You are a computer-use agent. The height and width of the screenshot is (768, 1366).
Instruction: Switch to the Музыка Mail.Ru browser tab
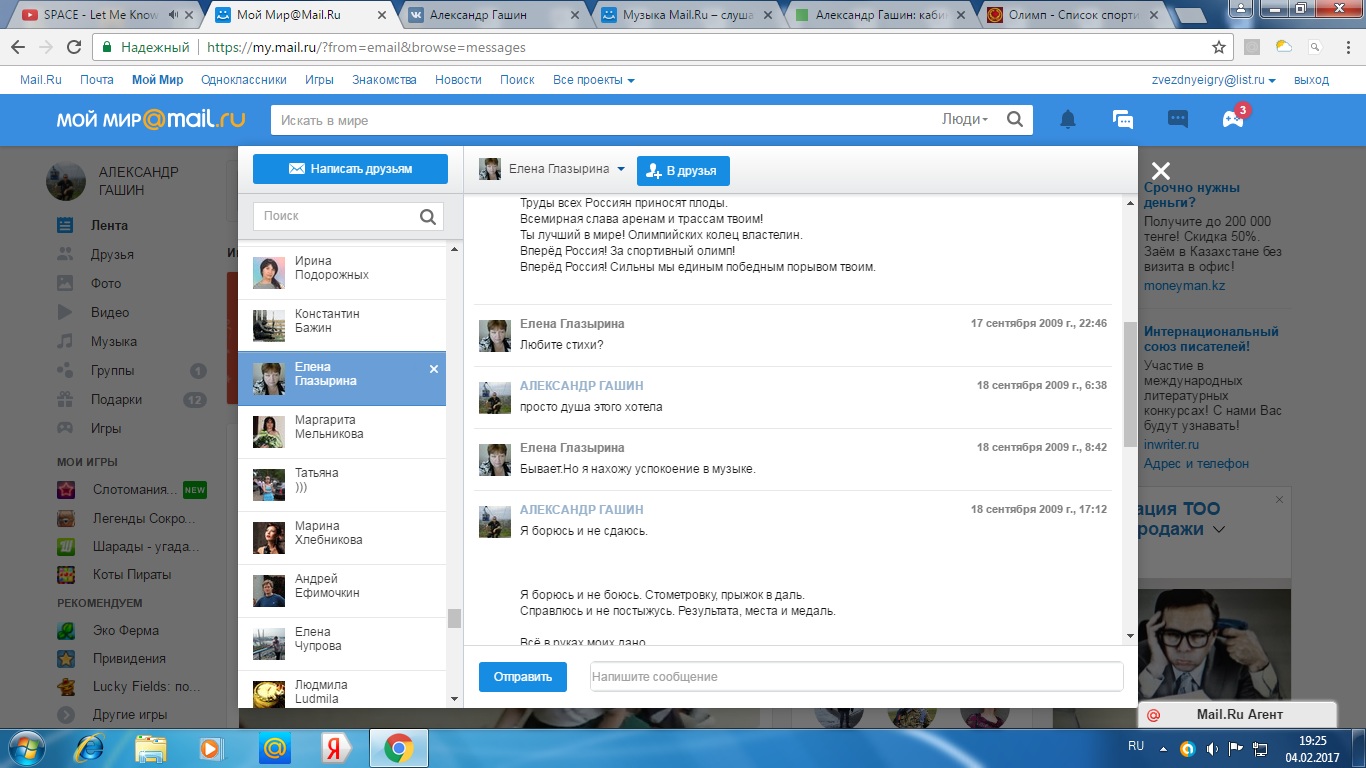688,15
